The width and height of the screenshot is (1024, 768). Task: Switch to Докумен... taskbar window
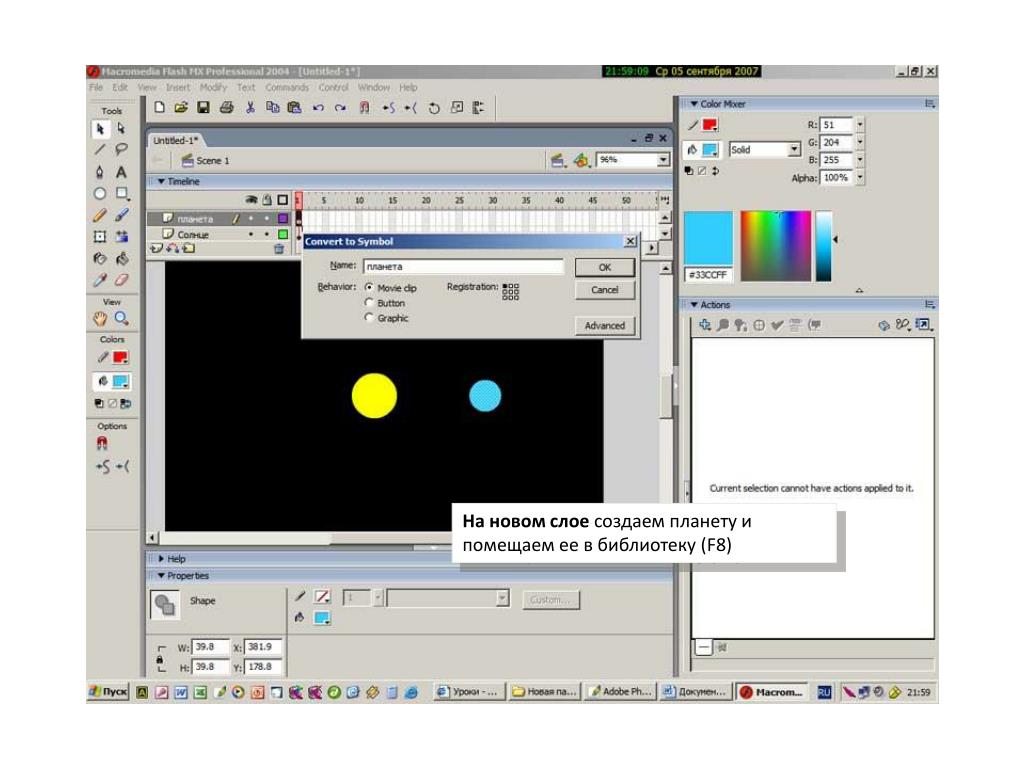(x=695, y=692)
